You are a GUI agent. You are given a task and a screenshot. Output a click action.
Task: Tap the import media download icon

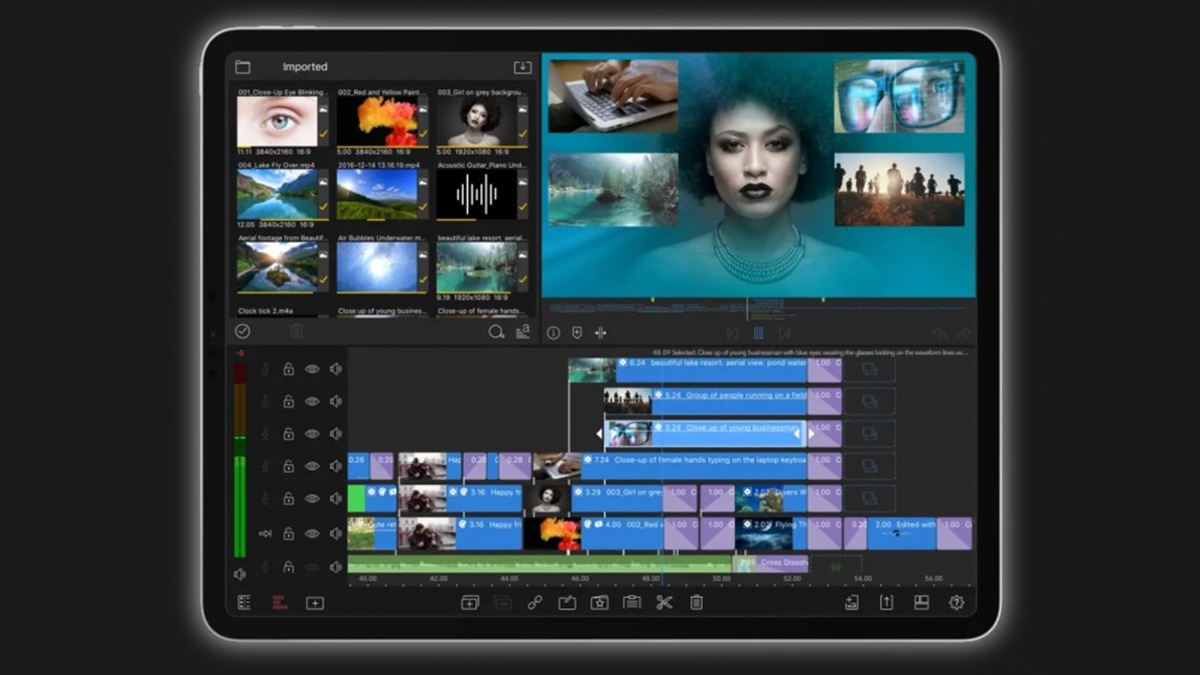coord(521,66)
